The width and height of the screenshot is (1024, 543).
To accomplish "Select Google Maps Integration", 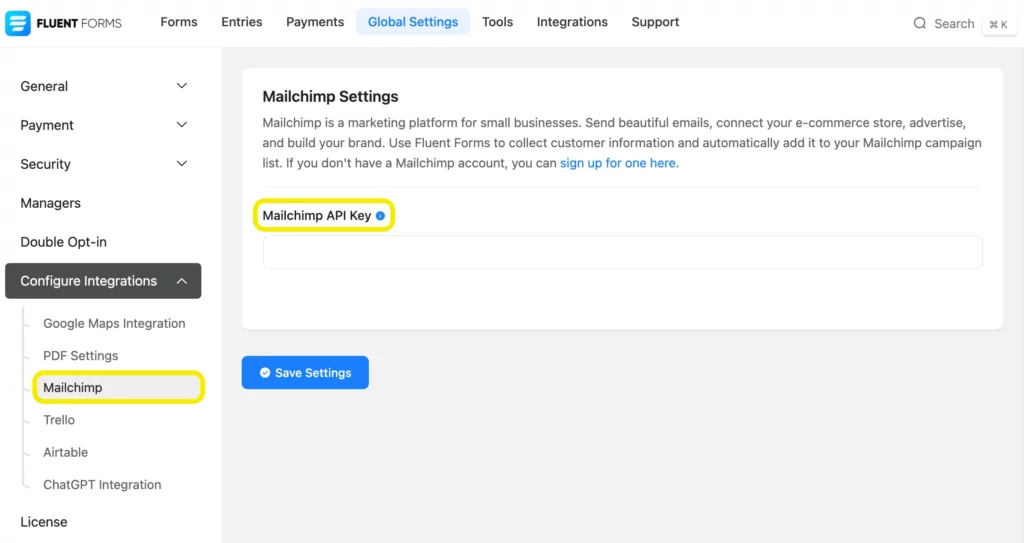I will [x=114, y=323].
